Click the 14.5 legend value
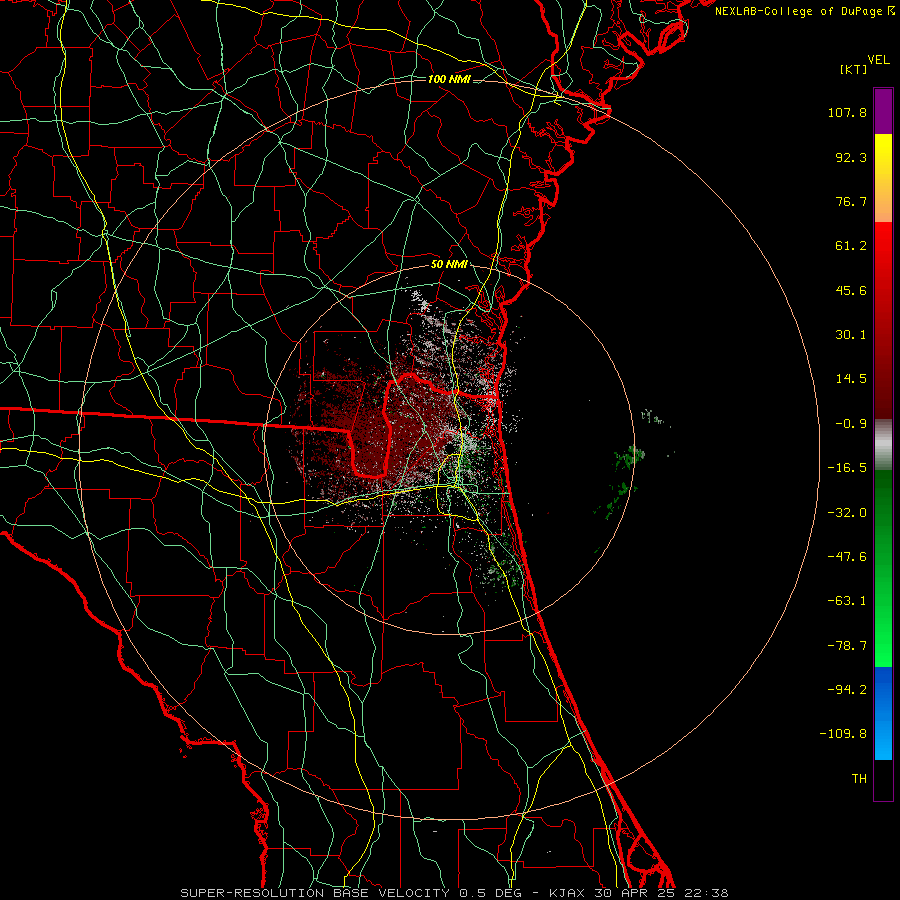 coord(851,379)
